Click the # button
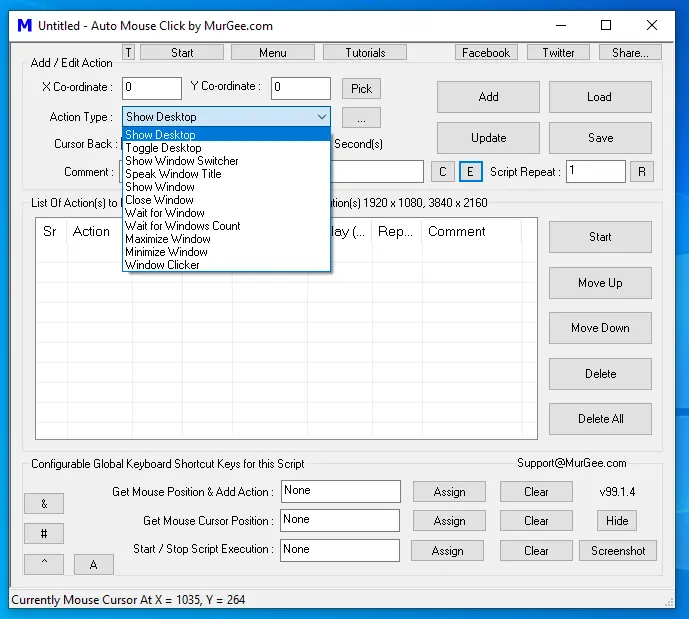Screen dimensions: 689x619 [x=44, y=533]
